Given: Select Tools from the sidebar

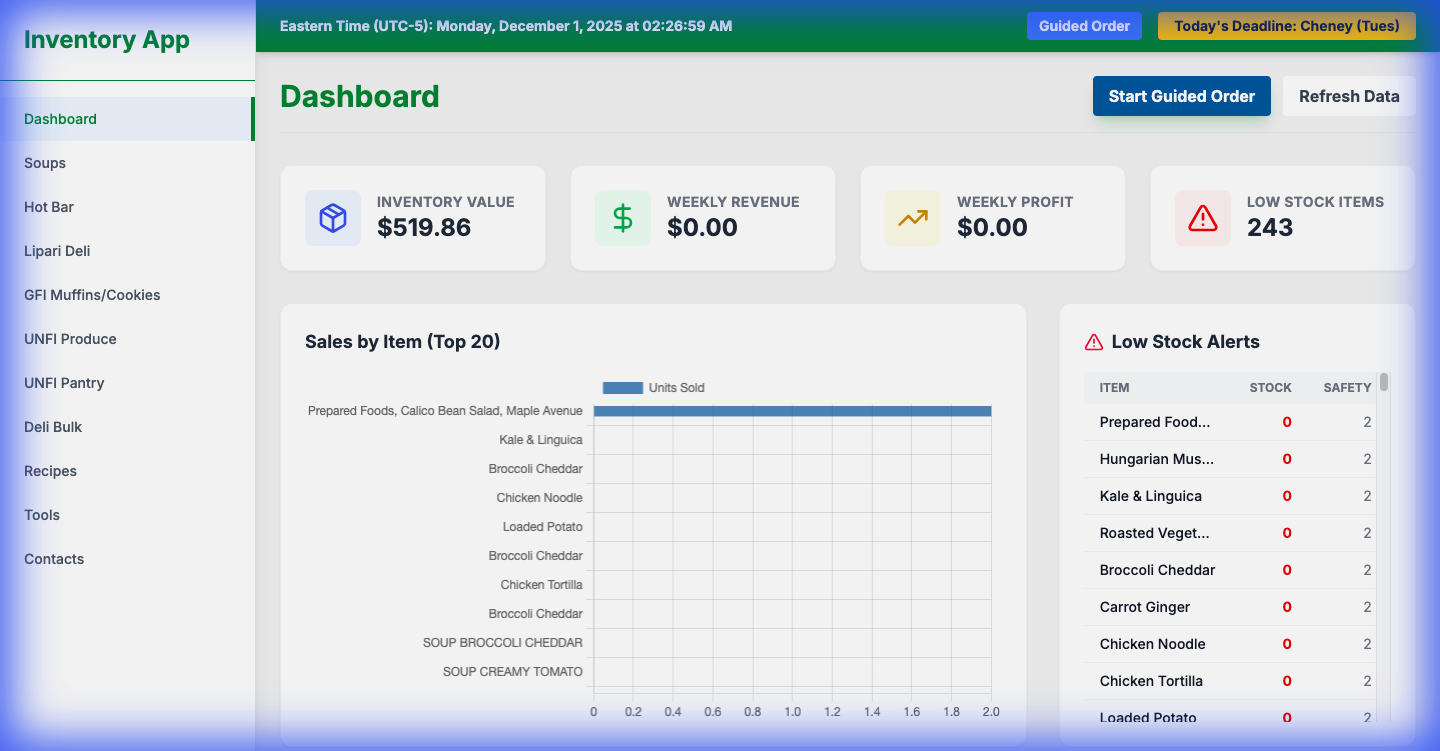Looking at the screenshot, I should [x=42, y=514].
